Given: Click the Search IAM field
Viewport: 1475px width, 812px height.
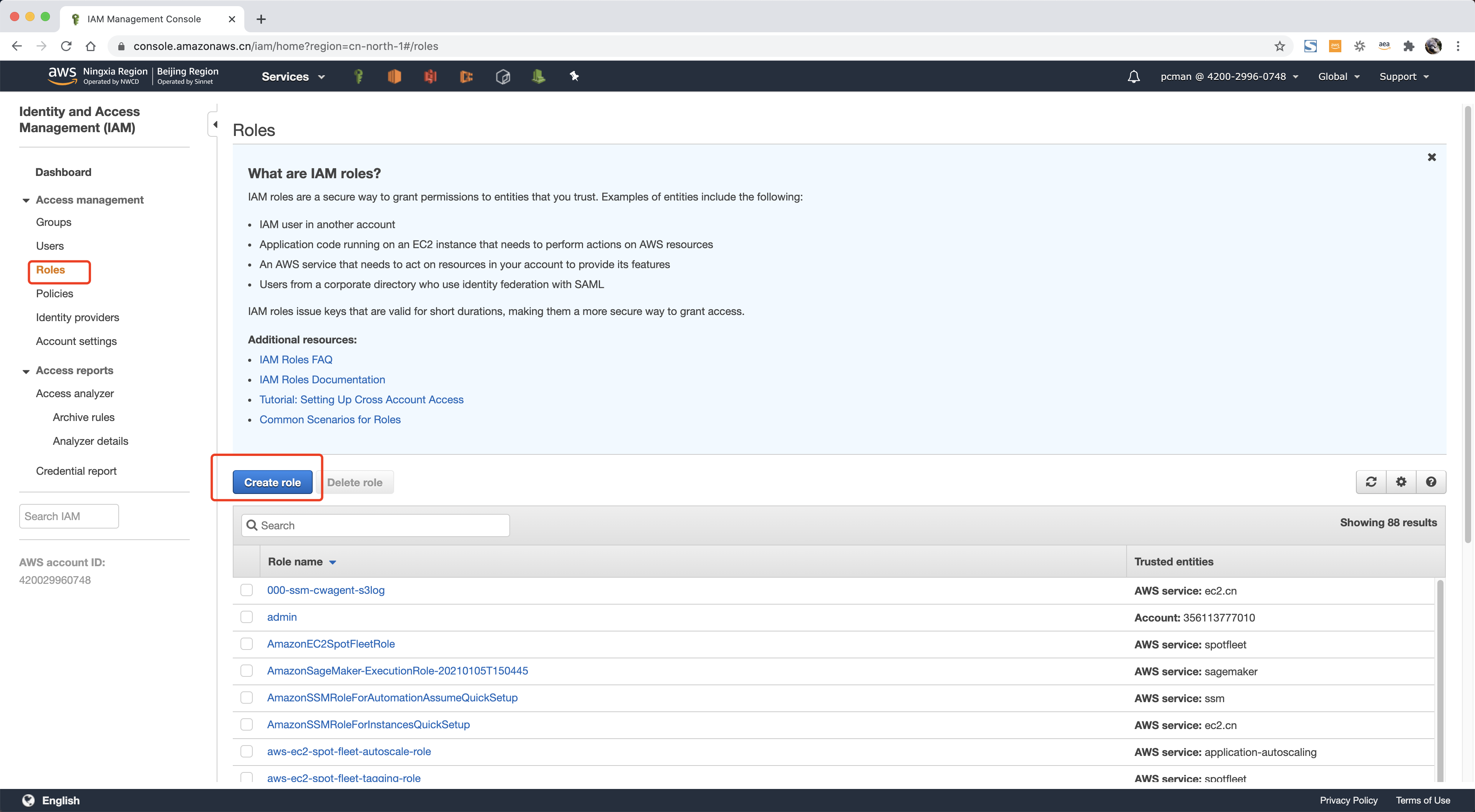Looking at the screenshot, I should click(69, 516).
